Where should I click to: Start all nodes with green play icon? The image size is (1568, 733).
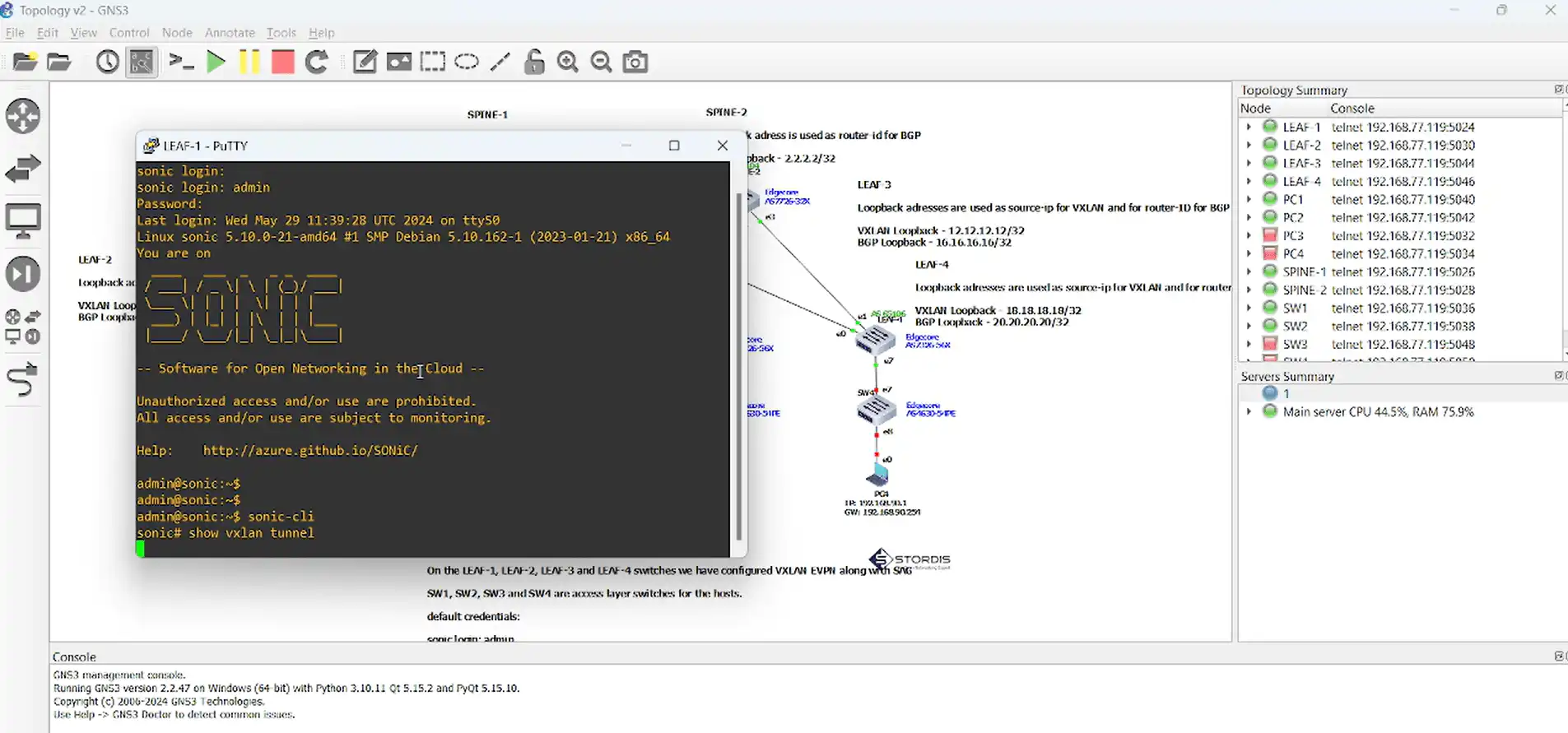pos(216,62)
